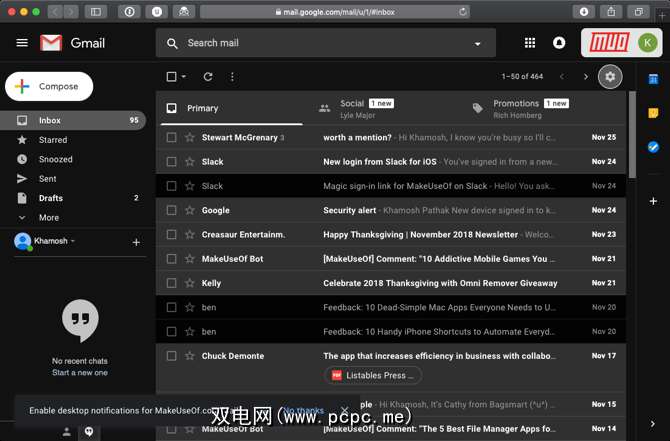Open Google notifications bell
The height and width of the screenshot is (441, 670).
click(x=559, y=43)
